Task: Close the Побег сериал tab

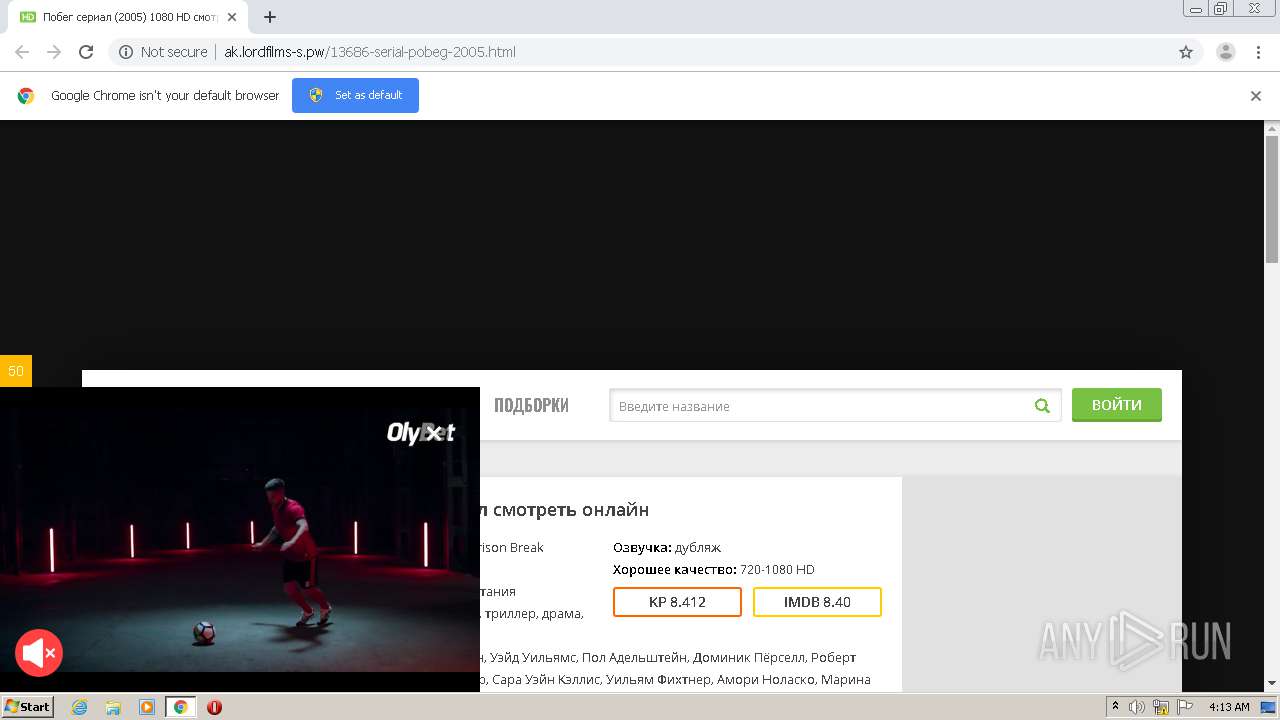Action: coord(232,17)
